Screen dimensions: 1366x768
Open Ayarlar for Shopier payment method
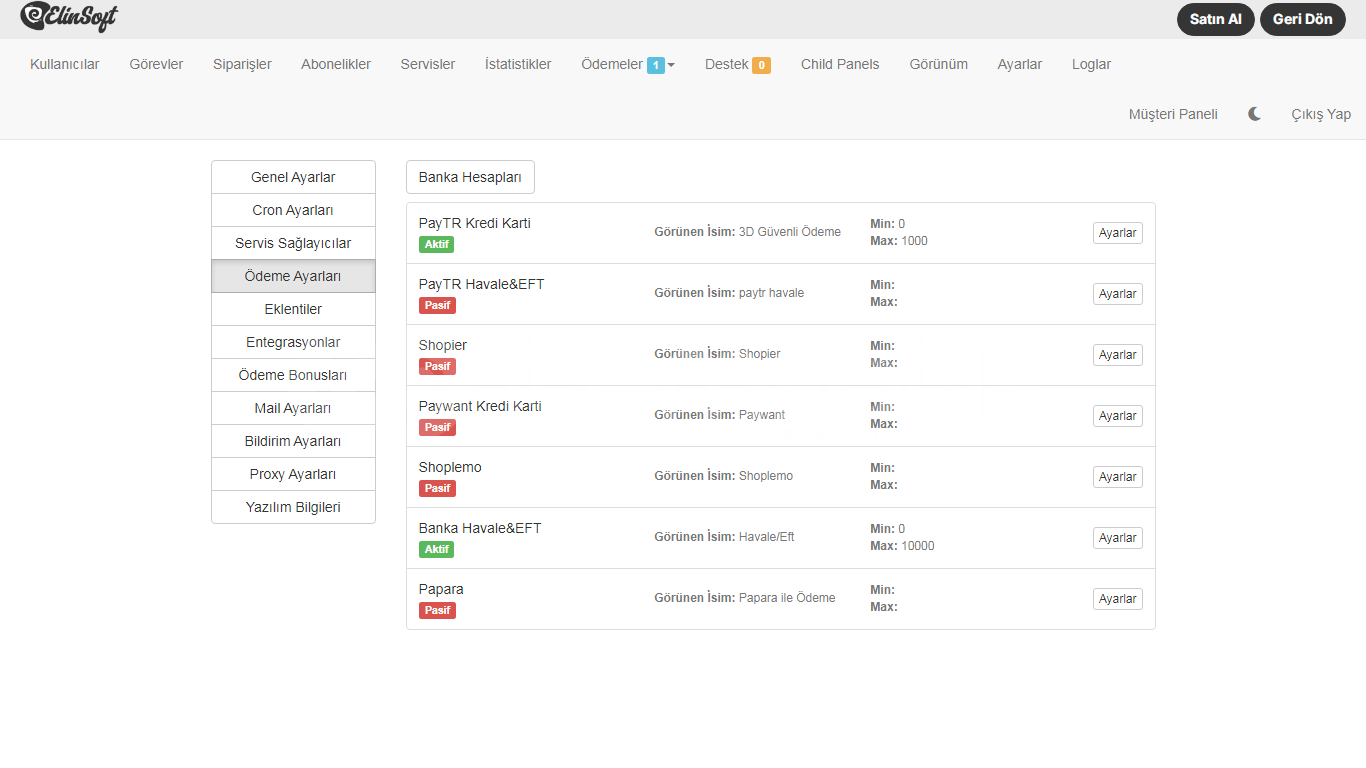[x=1117, y=355]
